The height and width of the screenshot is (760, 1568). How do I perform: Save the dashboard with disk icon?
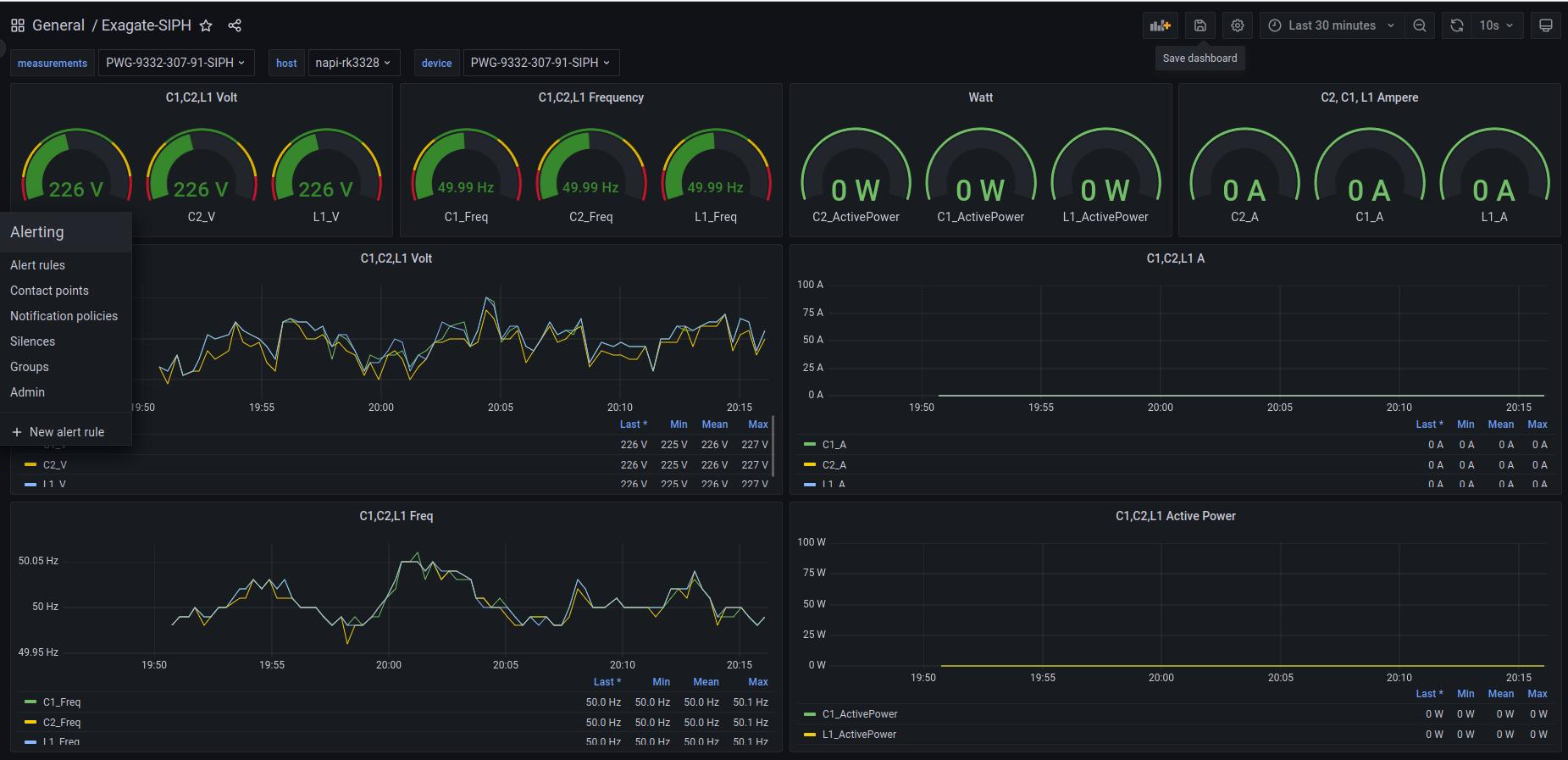pyautogui.click(x=1200, y=25)
